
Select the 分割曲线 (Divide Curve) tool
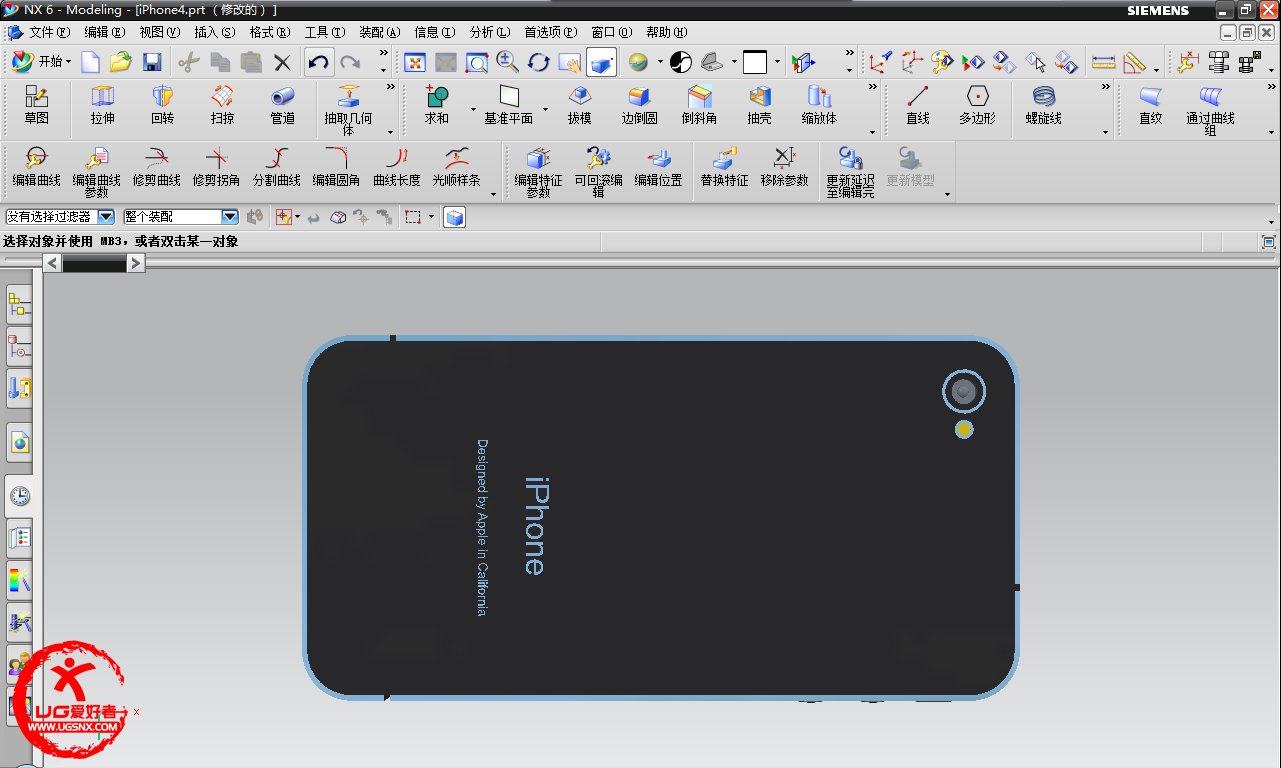point(277,168)
